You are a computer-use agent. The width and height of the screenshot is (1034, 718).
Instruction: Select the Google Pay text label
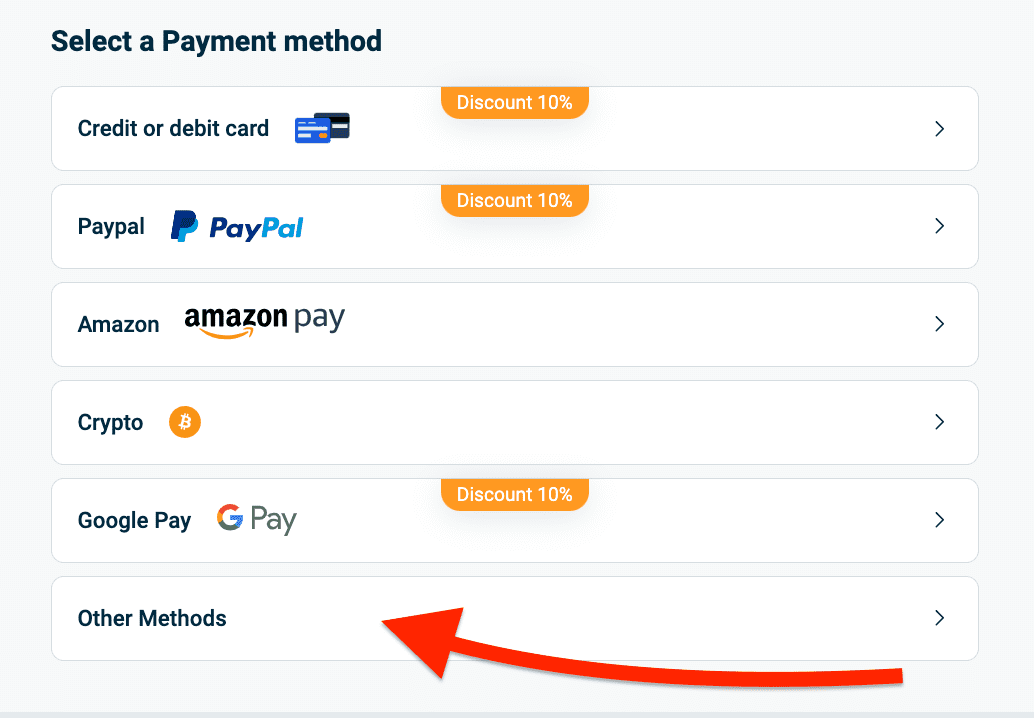(x=134, y=521)
